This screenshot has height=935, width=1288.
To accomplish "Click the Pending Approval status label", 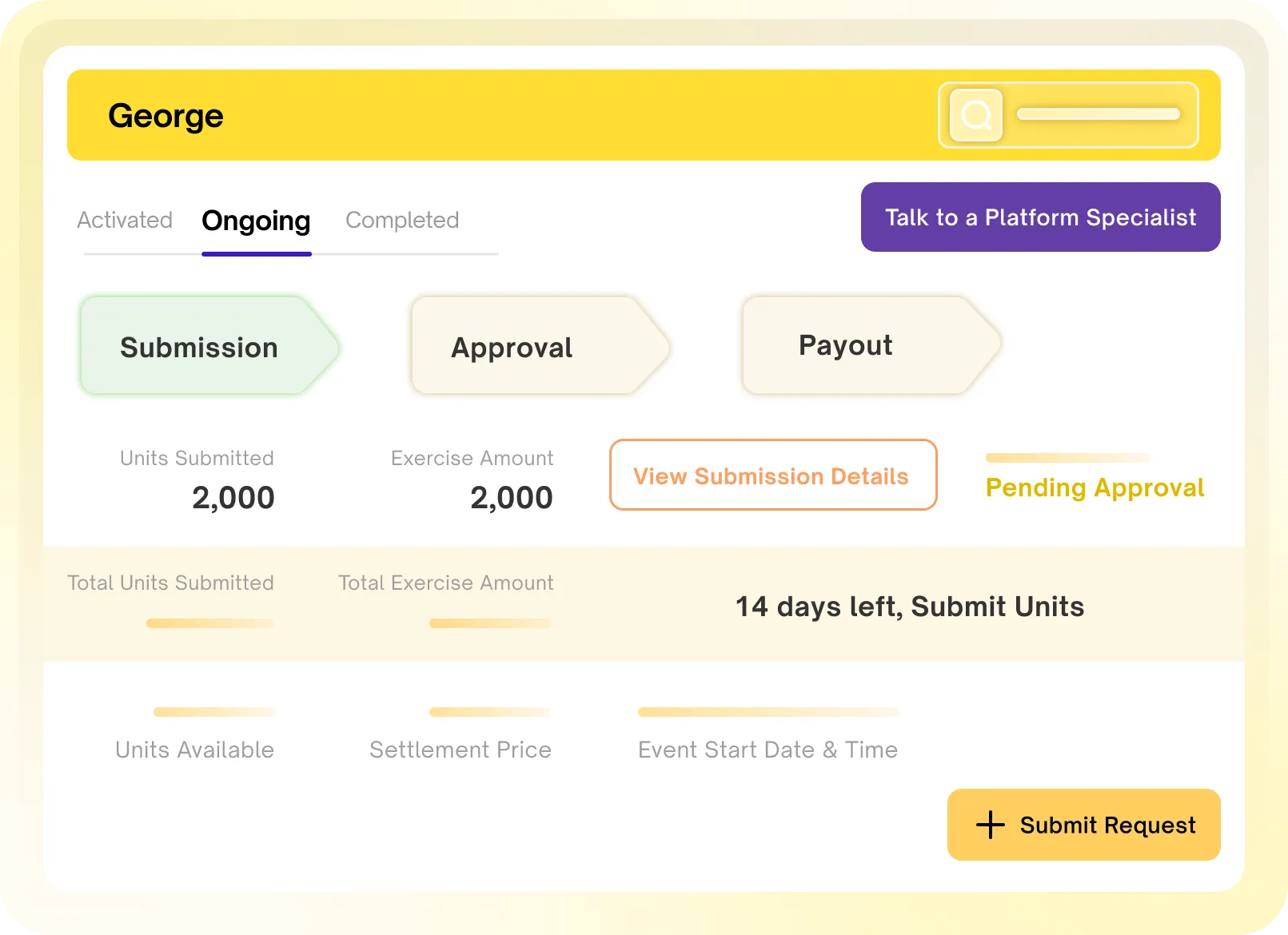I will pos(1095,487).
